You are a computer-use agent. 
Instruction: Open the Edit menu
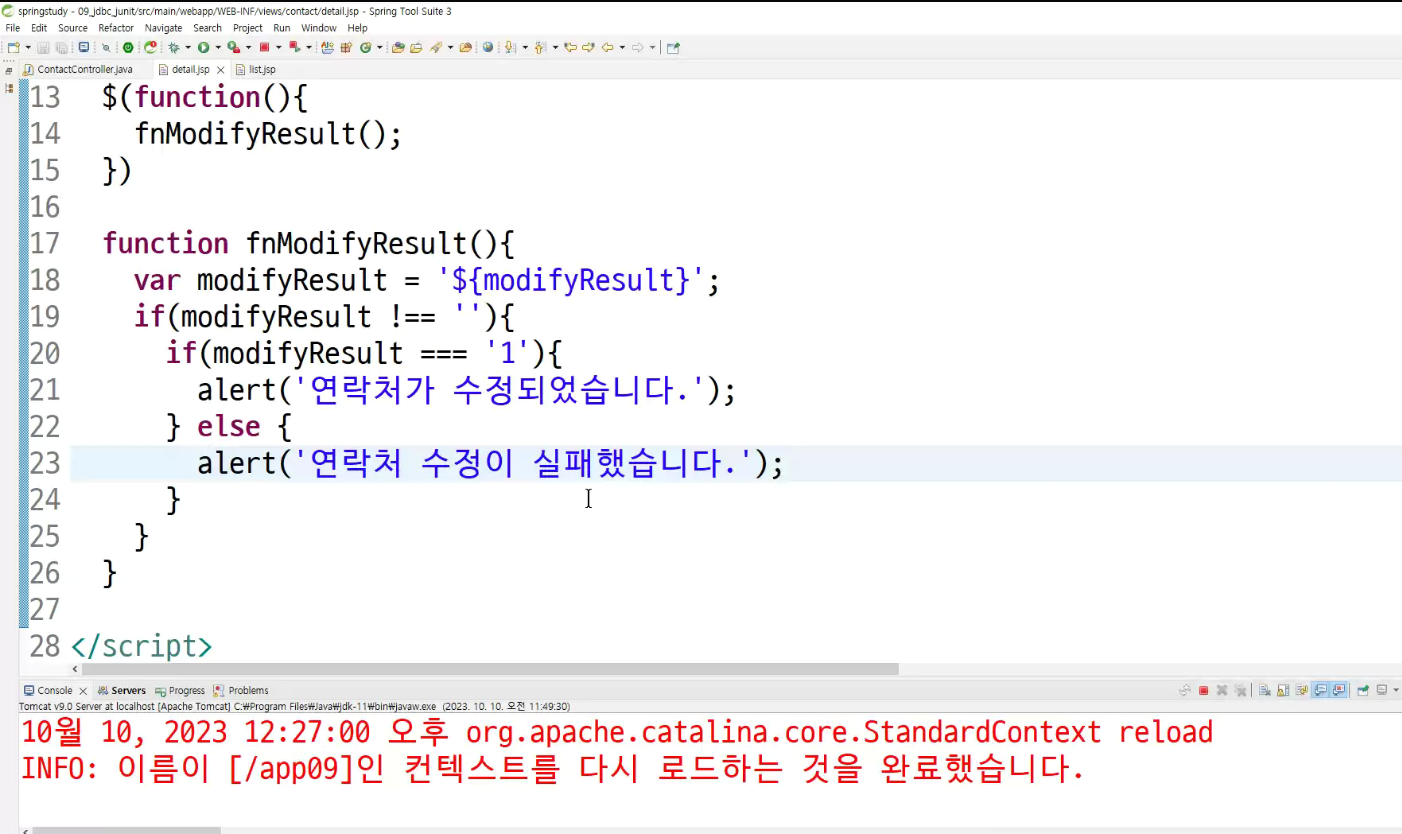(x=39, y=28)
